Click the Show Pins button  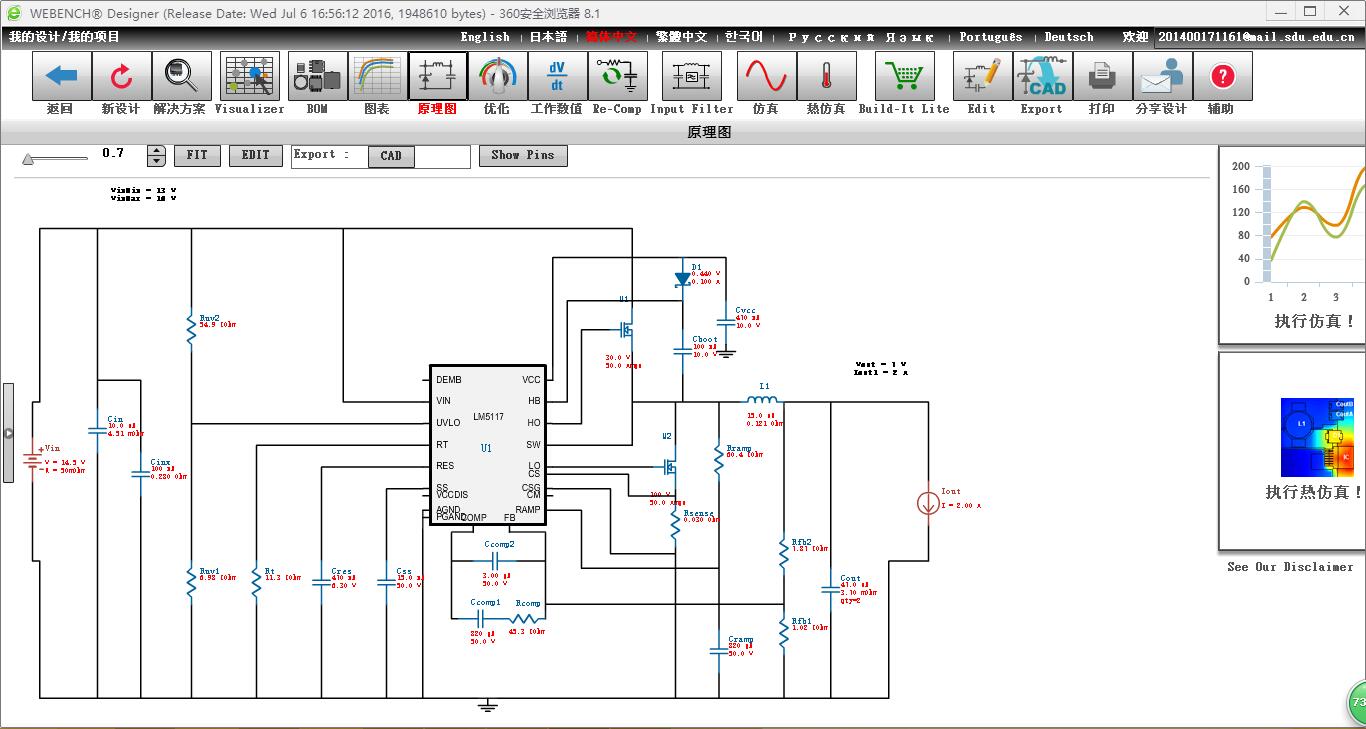pos(523,155)
